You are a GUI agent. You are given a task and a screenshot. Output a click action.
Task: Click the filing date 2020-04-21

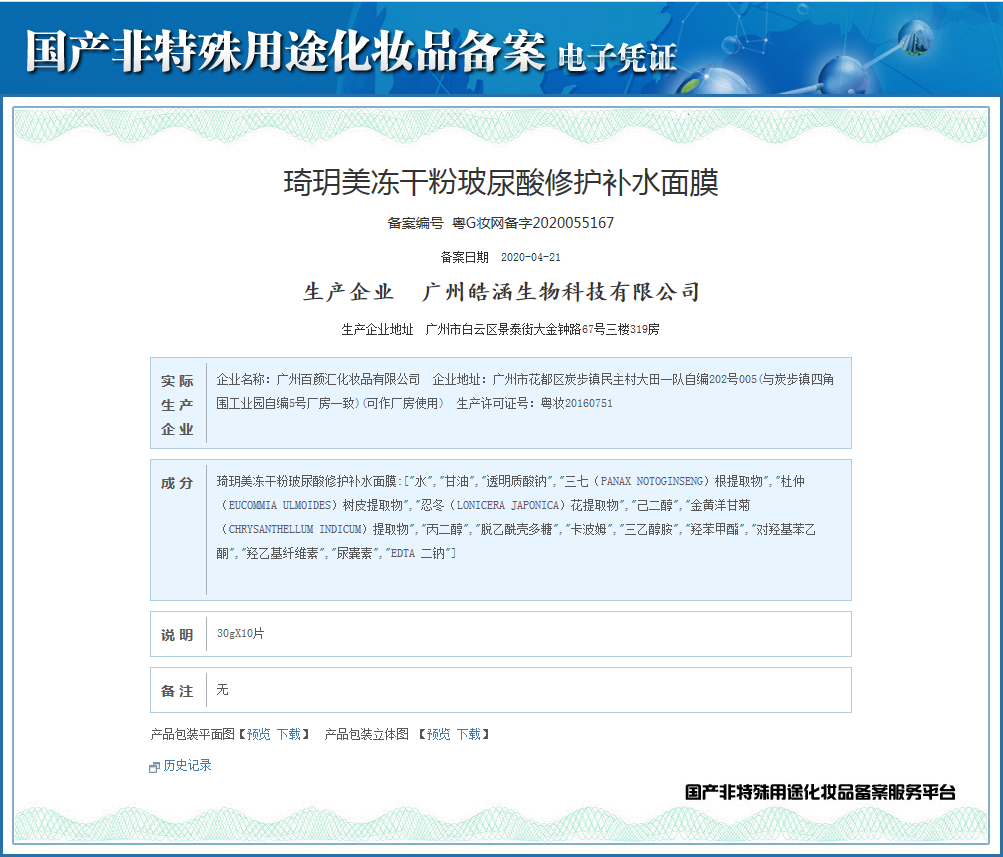coord(530,257)
